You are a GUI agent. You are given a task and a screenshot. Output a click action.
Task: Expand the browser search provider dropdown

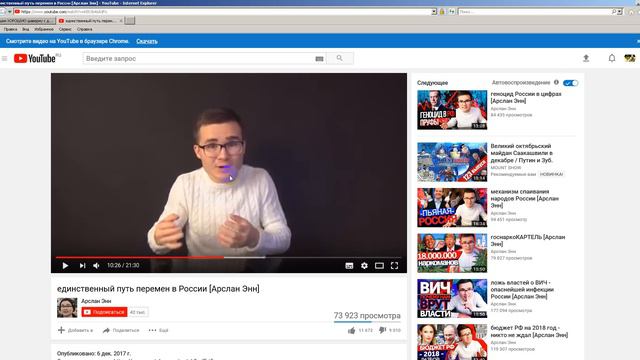620,12
